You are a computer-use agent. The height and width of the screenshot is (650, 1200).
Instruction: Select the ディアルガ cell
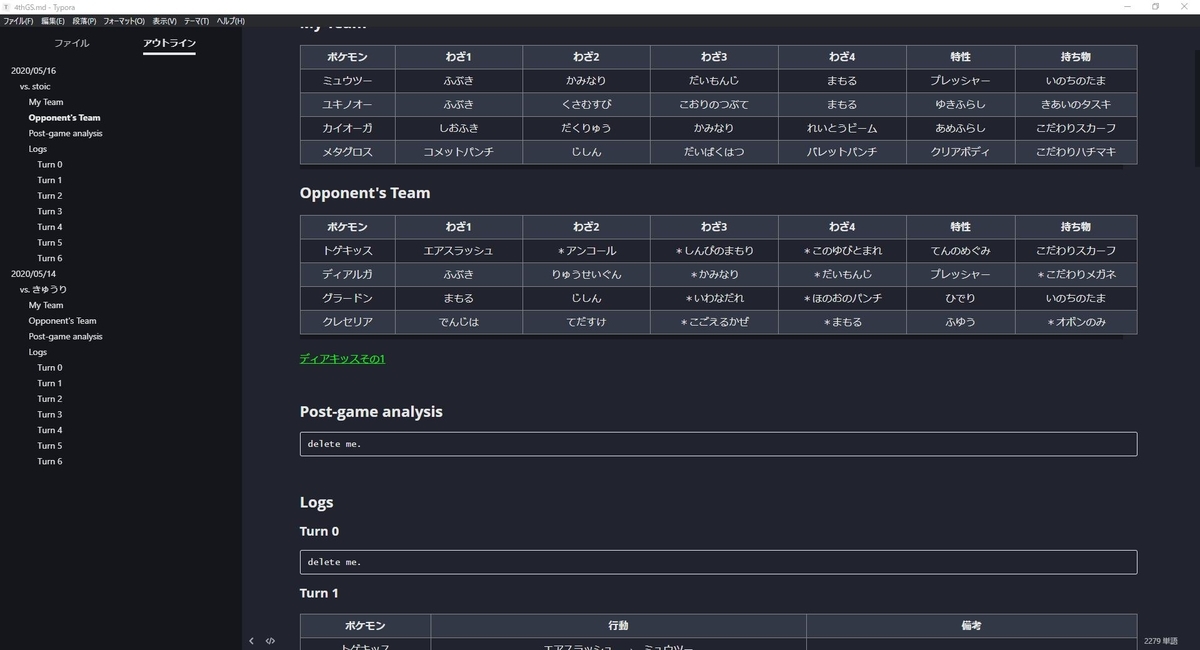(x=348, y=274)
